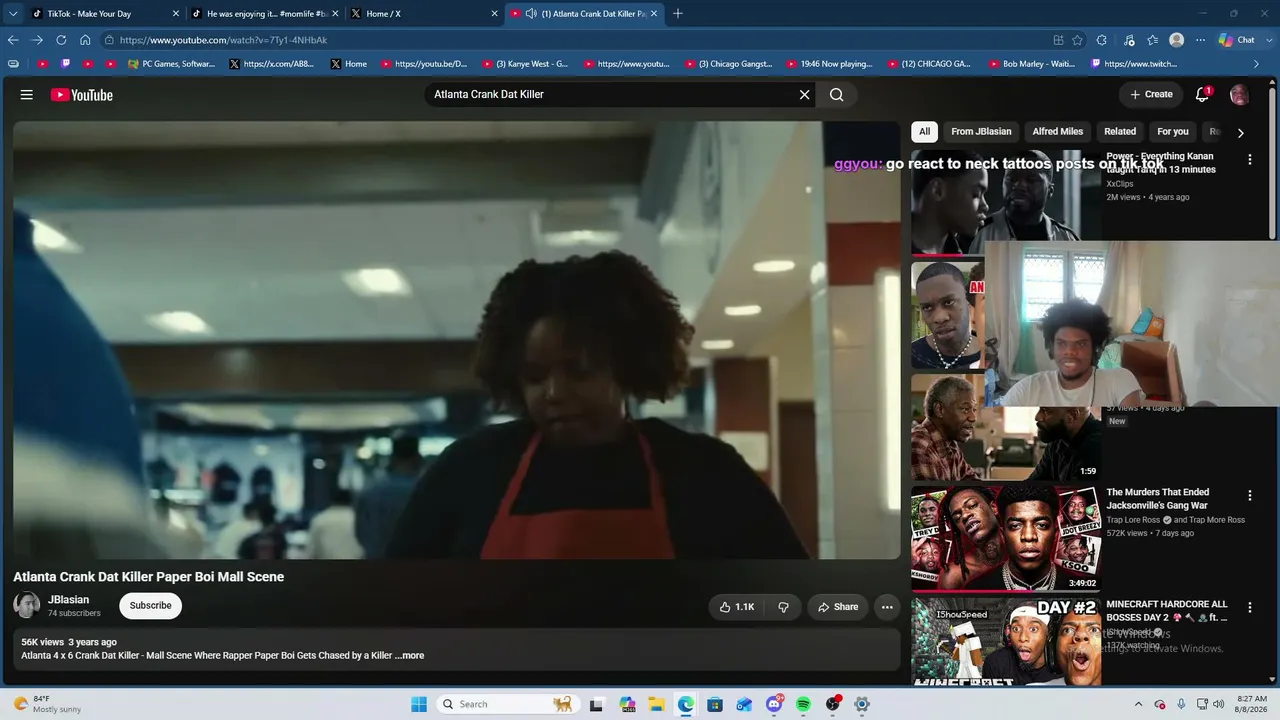
Task: Click the Create button
Action: tap(1151, 95)
